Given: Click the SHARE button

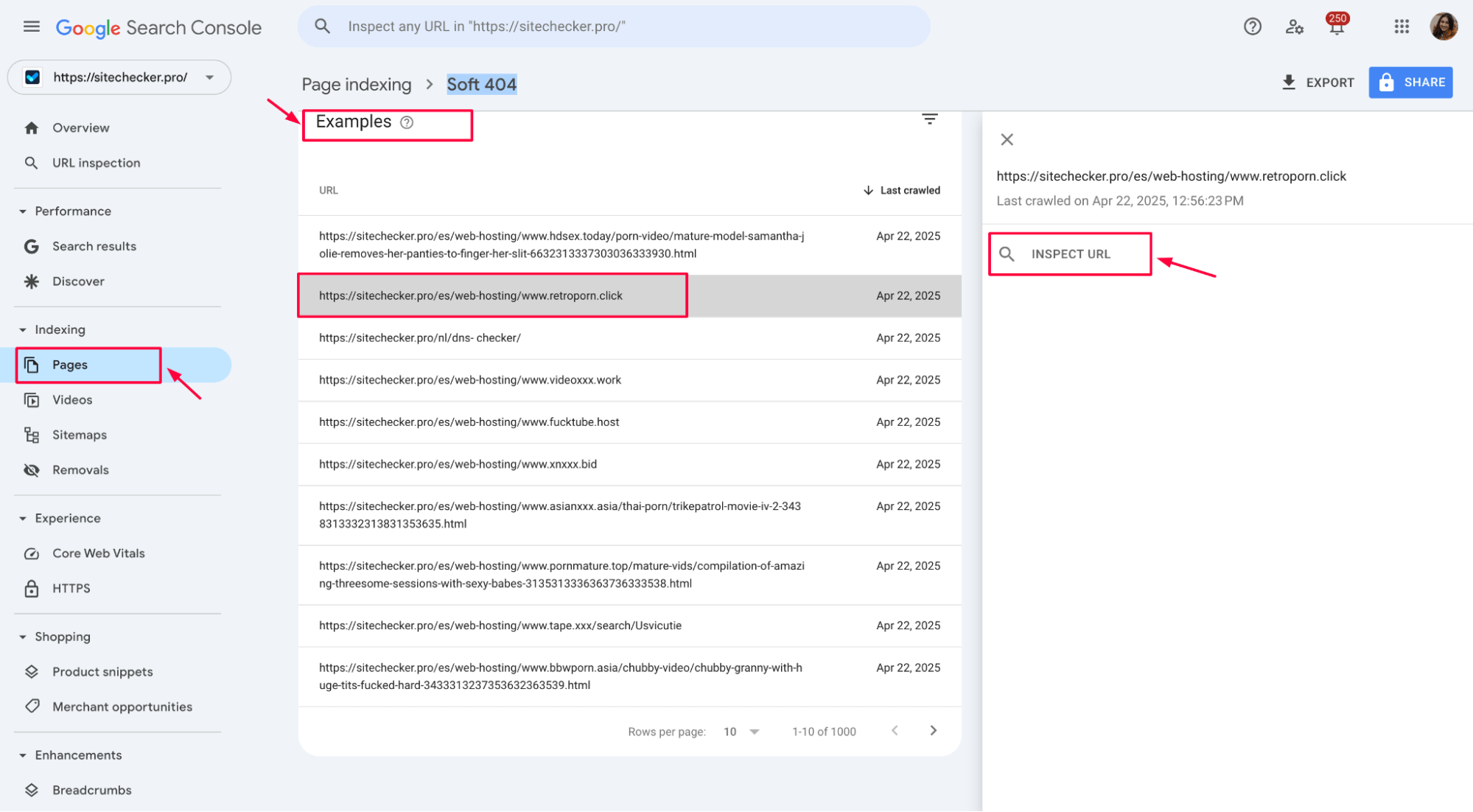Looking at the screenshot, I should click(1410, 83).
